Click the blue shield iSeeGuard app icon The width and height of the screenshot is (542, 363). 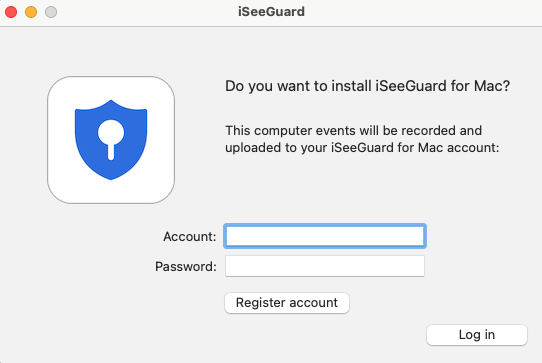tap(111, 140)
